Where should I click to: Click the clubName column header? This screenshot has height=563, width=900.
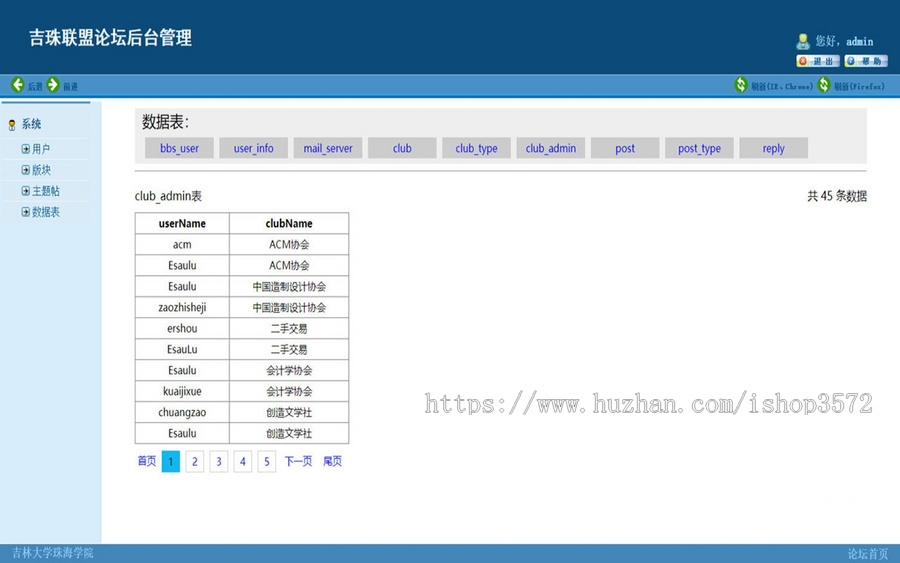[x=289, y=223]
